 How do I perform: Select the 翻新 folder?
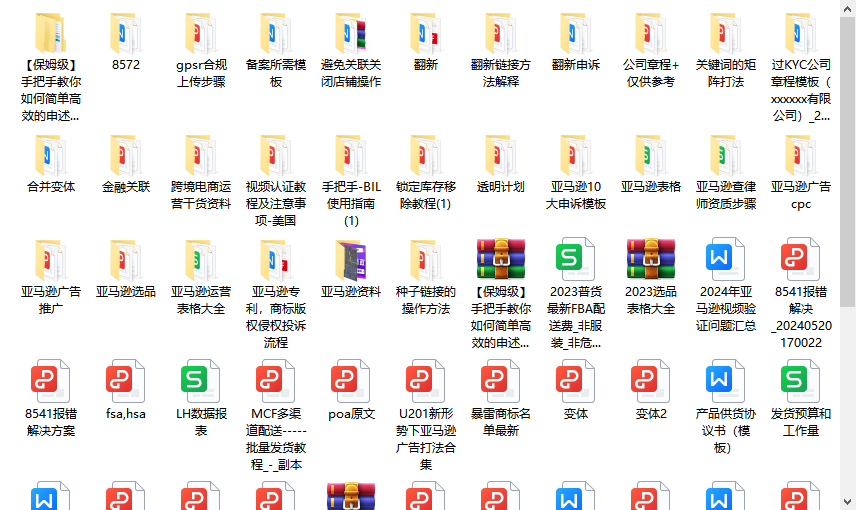(426, 34)
